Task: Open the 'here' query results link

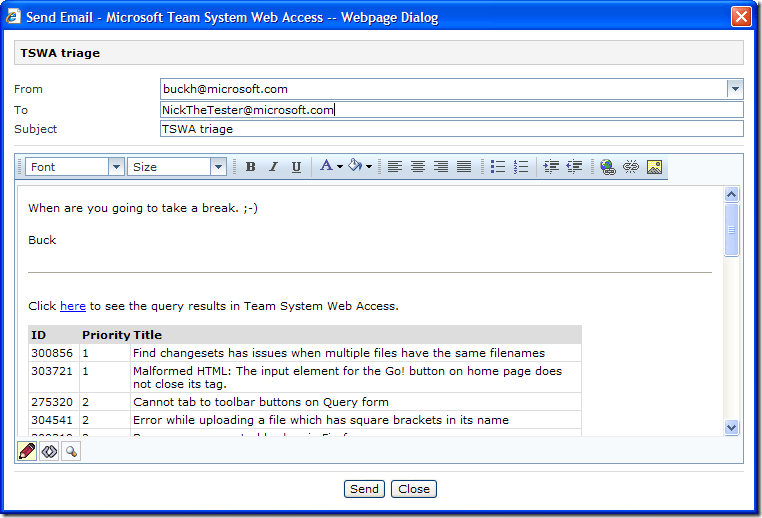Action: [73, 306]
